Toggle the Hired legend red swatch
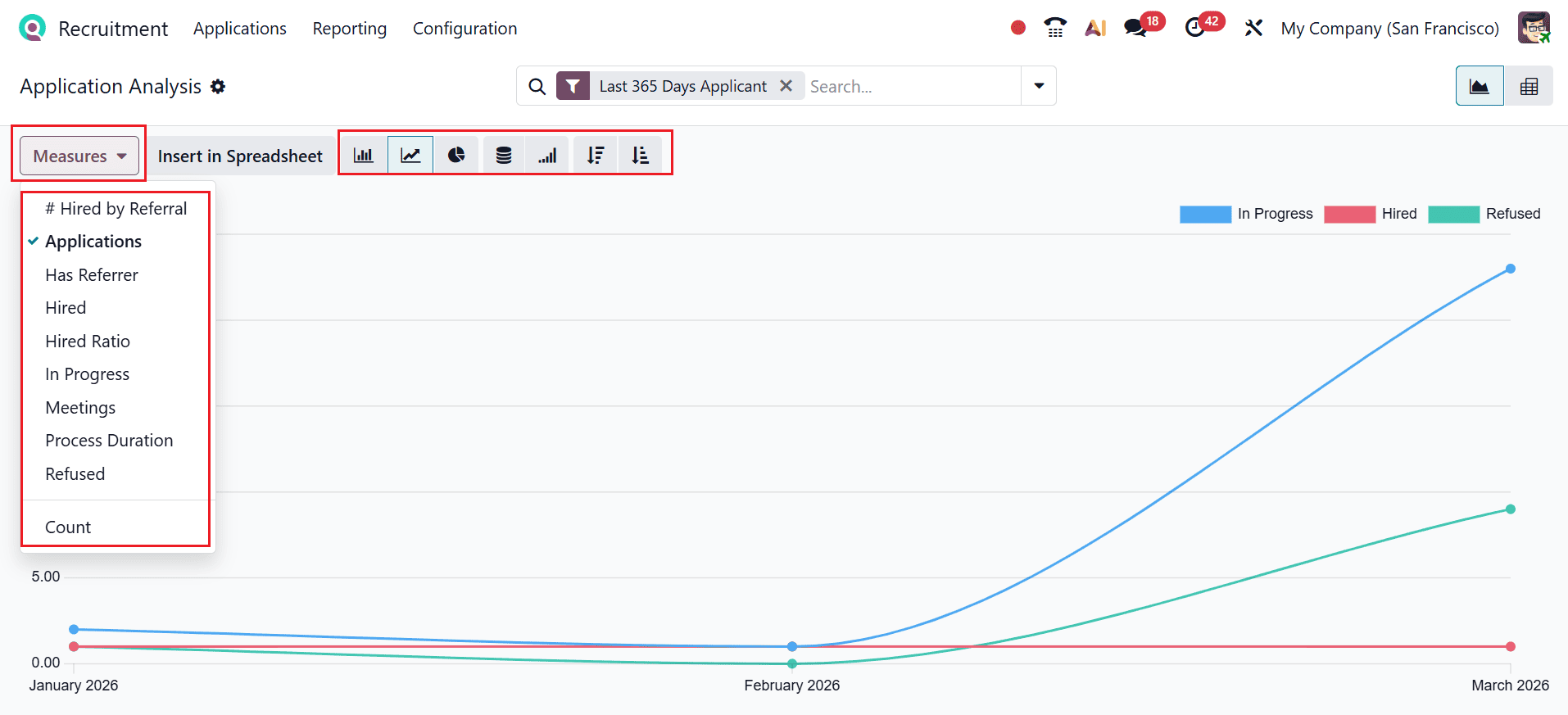Image resolution: width=1568 pixels, height=715 pixels. click(x=1349, y=214)
